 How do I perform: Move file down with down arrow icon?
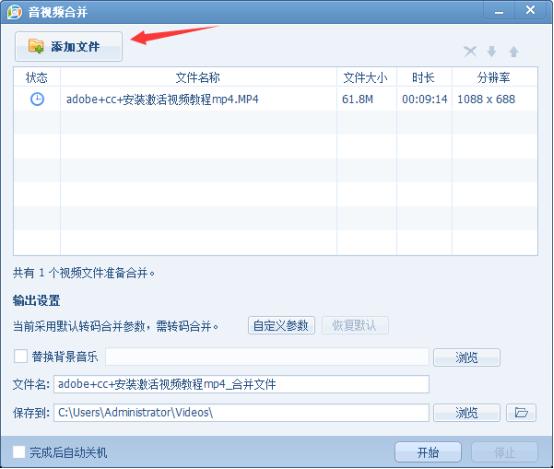pyautogui.click(x=491, y=52)
